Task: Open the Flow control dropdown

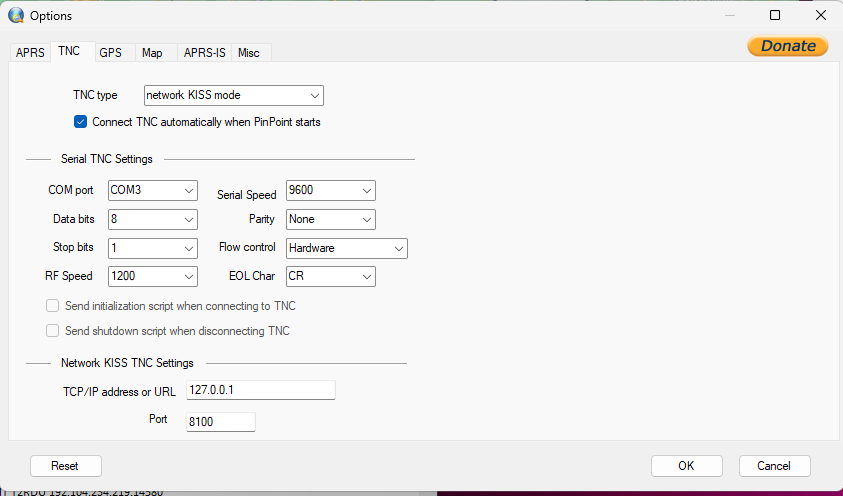Action: click(346, 248)
